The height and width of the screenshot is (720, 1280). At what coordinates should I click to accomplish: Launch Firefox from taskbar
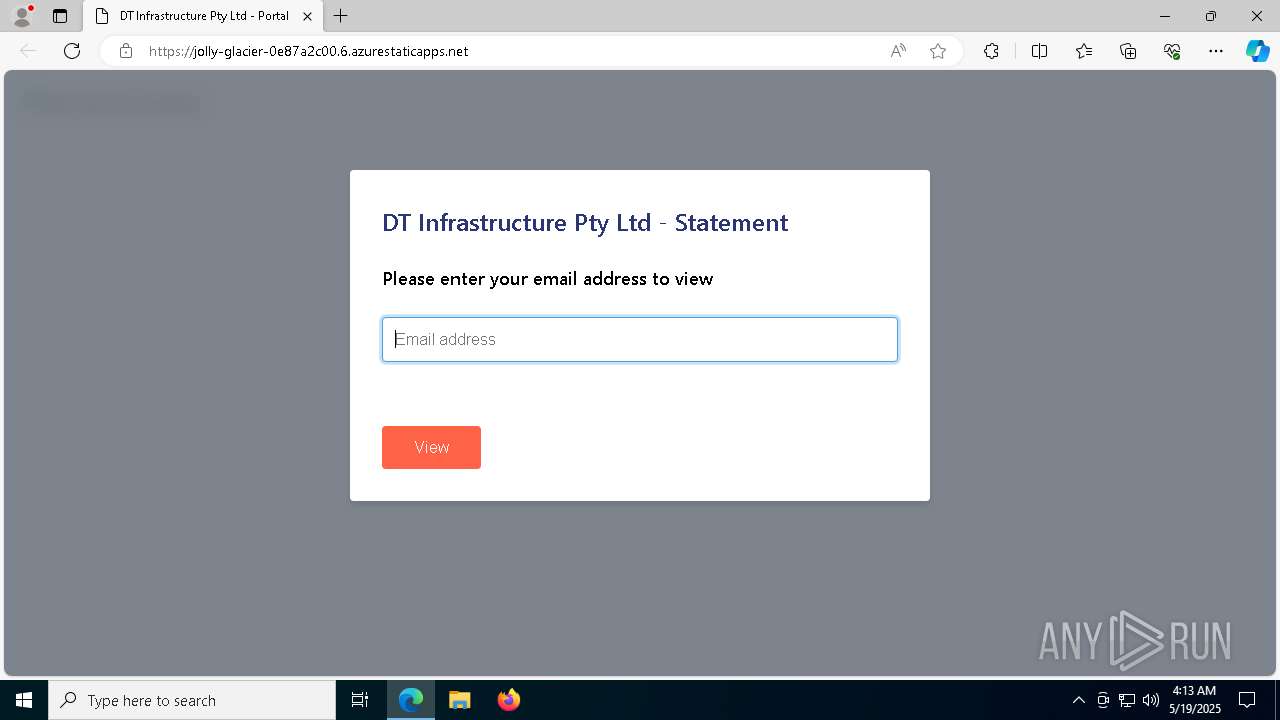click(508, 700)
